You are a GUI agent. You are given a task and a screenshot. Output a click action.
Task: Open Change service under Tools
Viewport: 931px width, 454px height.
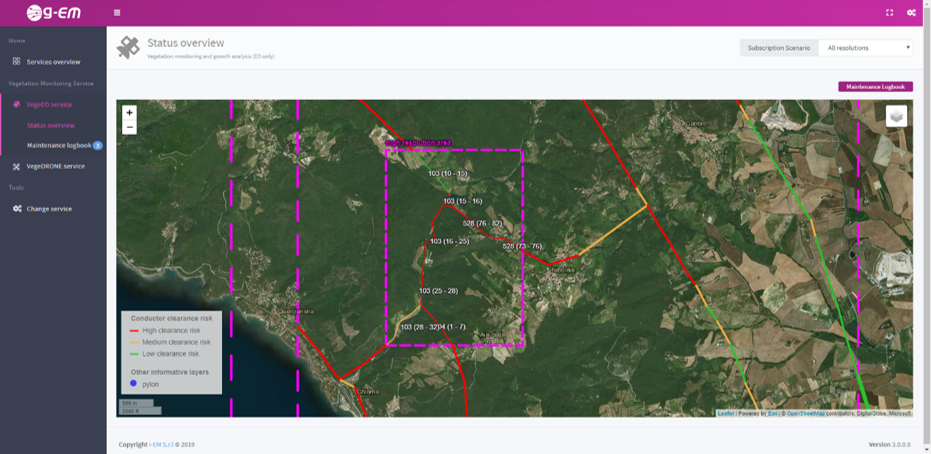tap(49, 209)
